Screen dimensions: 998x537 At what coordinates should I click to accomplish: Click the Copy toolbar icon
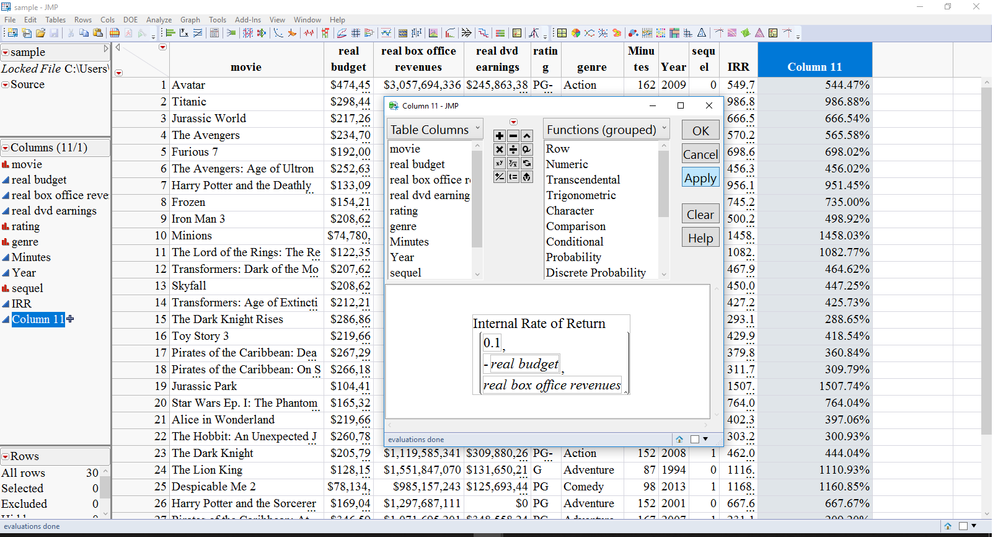click(84, 32)
